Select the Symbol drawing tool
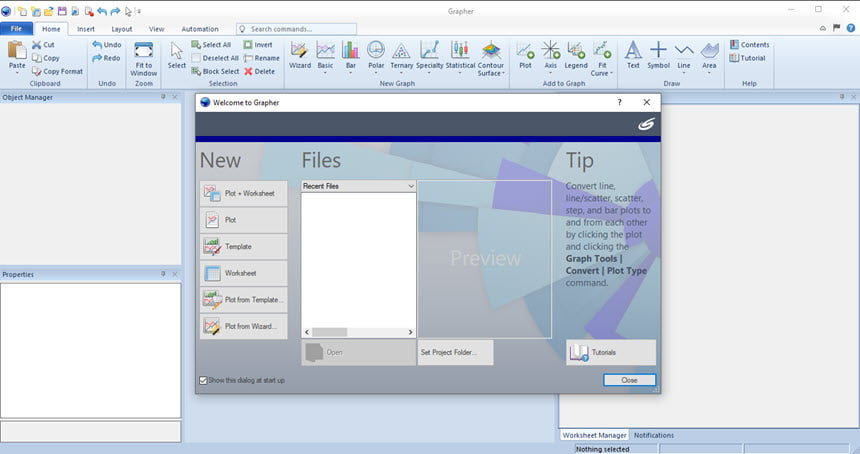860x454 pixels. [x=658, y=55]
